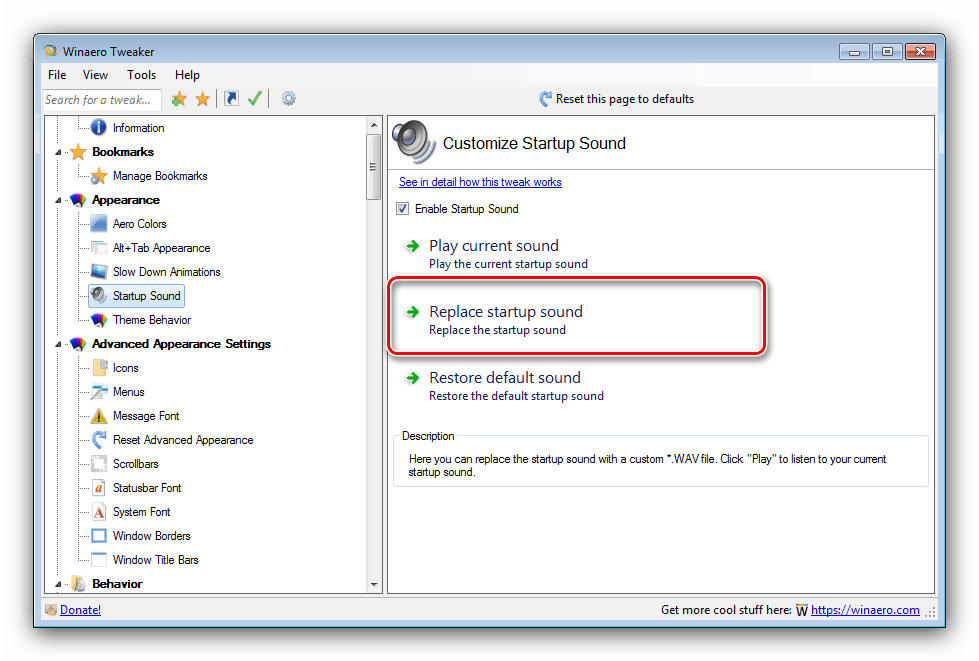Select Aero Colors label in tree

pyautogui.click(x=139, y=223)
